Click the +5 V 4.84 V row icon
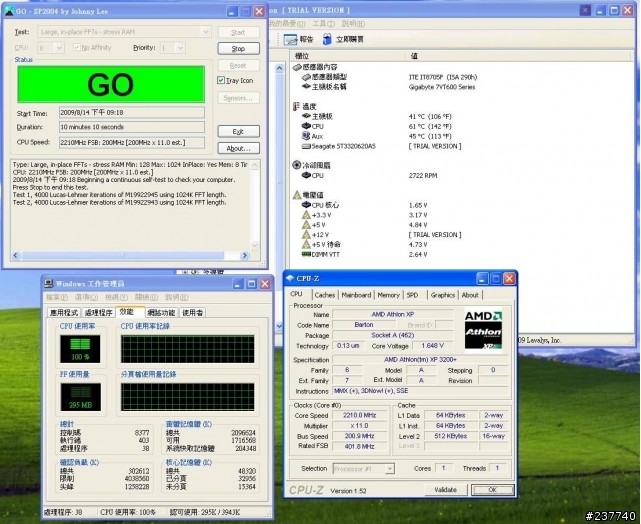 point(306,224)
